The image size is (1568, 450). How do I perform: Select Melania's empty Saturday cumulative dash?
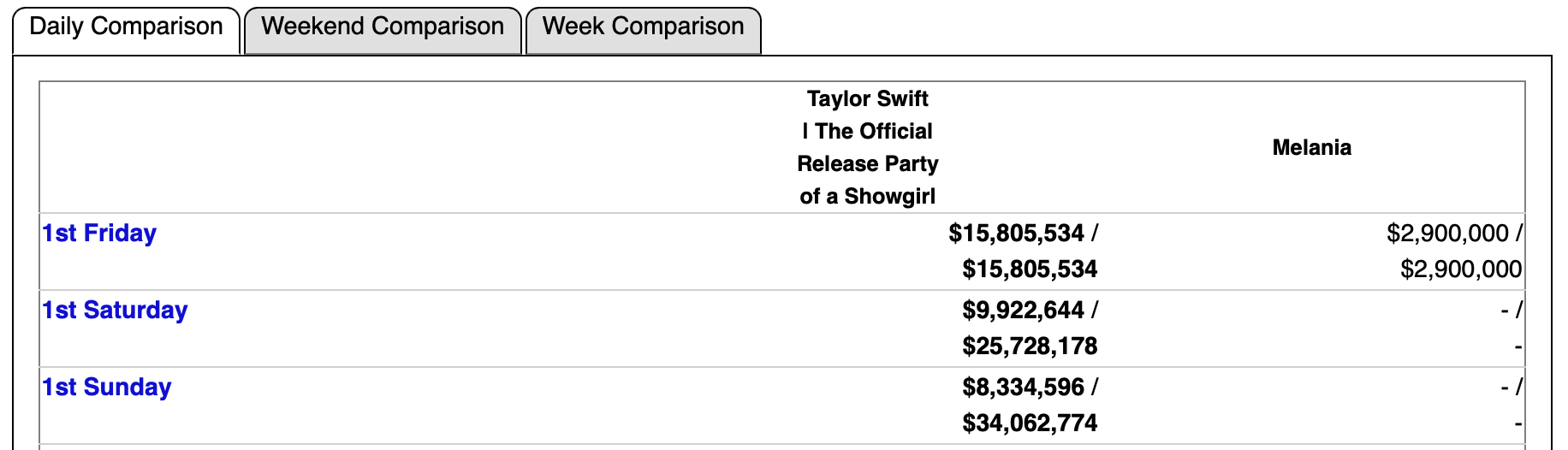click(1518, 347)
